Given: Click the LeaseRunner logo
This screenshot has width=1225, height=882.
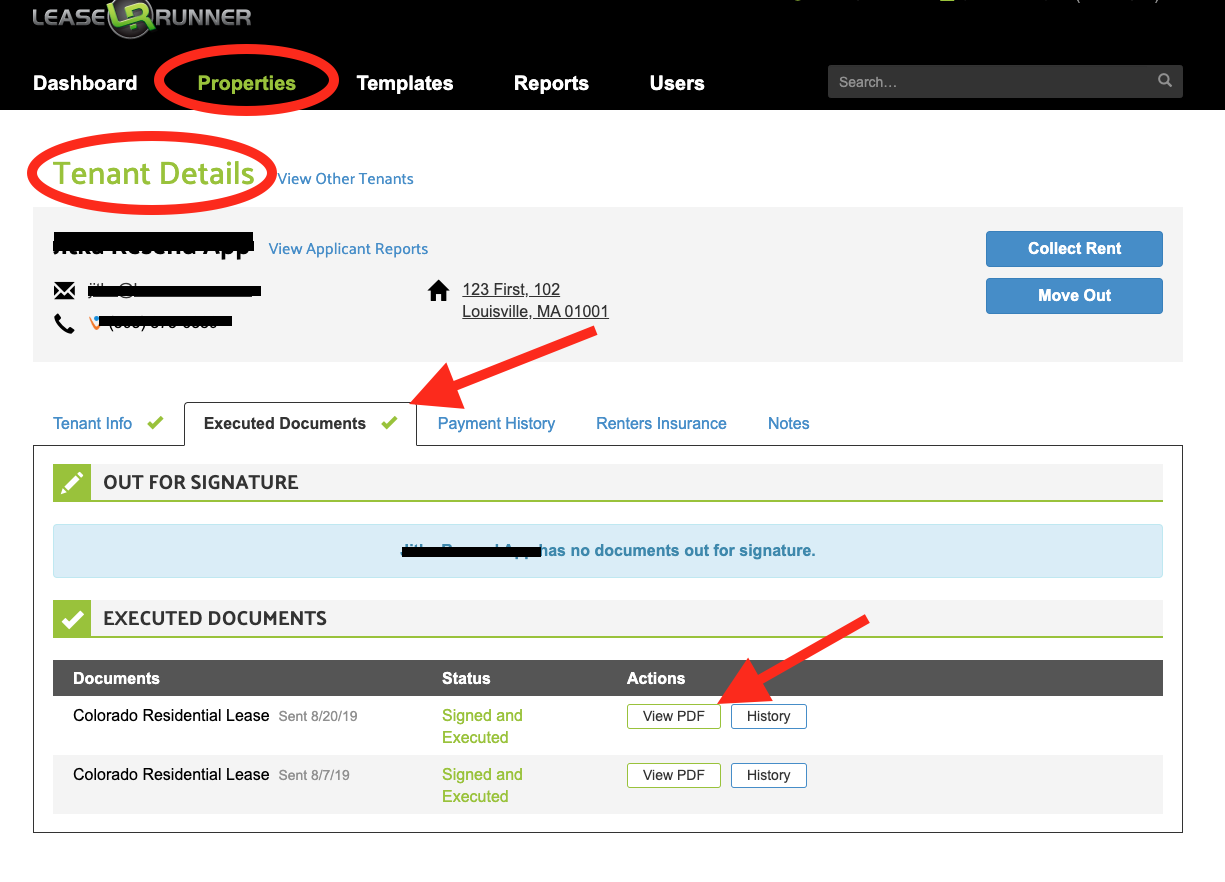Looking at the screenshot, I should coord(142,17).
